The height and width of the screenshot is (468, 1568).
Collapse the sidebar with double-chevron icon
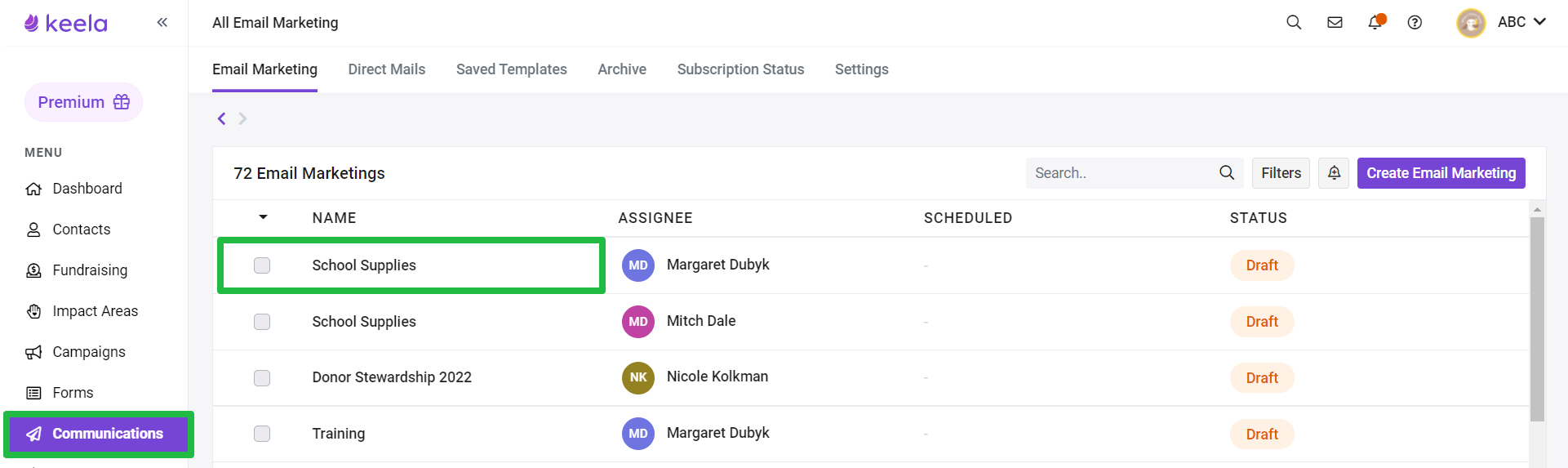click(162, 23)
